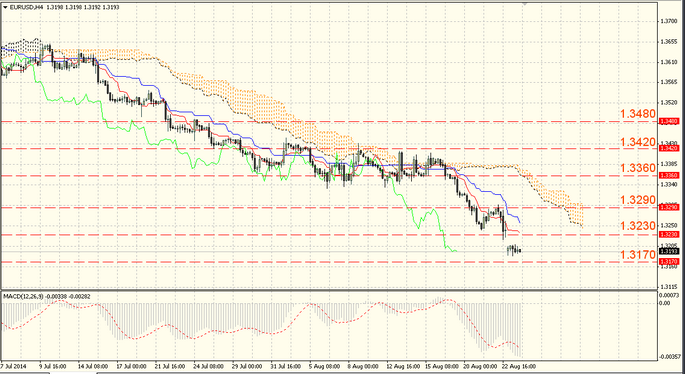Click the large orange 1.3480 level label
The width and height of the screenshot is (685, 374).
(x=638, y=114)
